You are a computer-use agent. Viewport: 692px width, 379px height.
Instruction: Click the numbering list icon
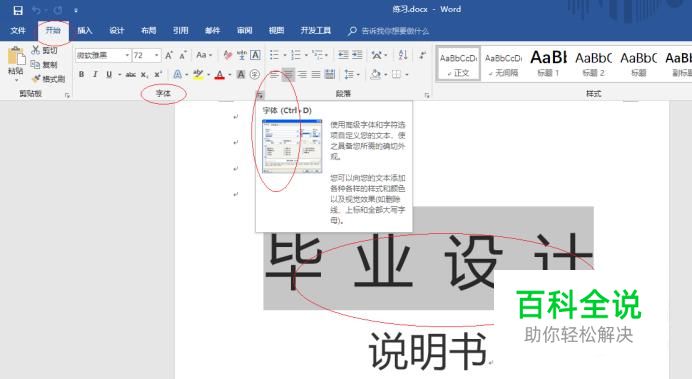tap(296, 55)
